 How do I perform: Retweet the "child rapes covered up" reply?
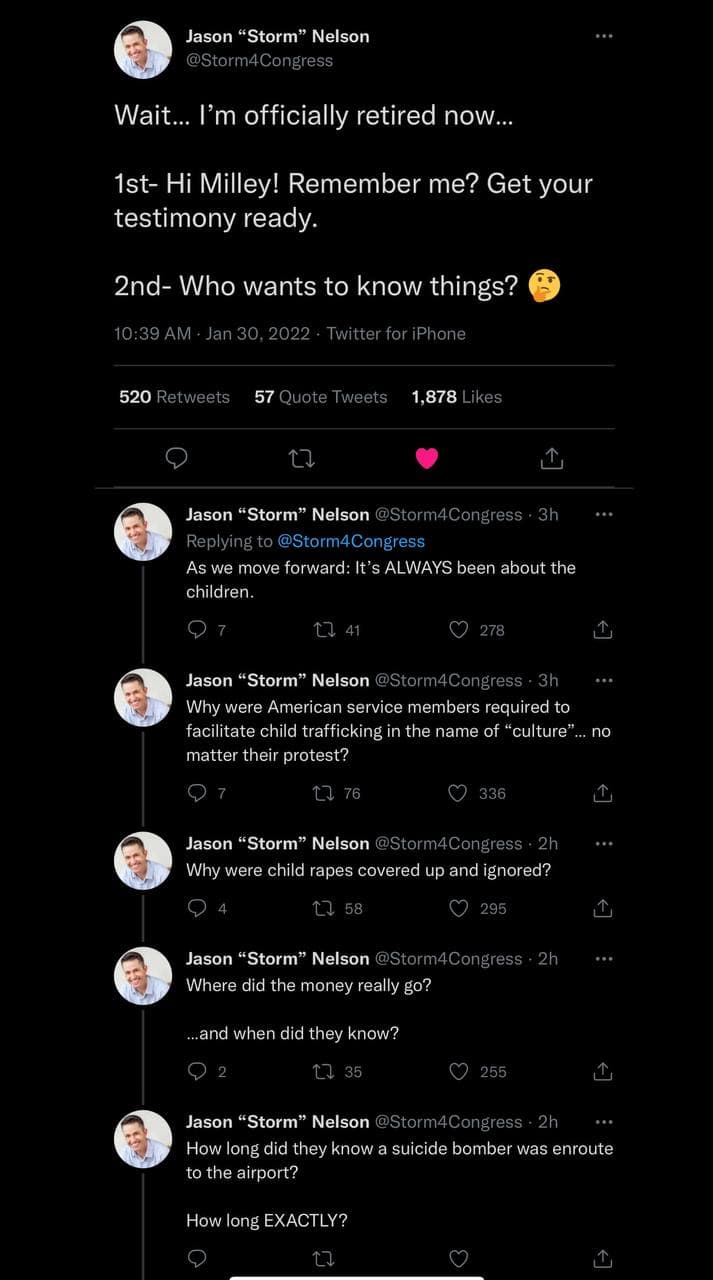coord(323,908)
